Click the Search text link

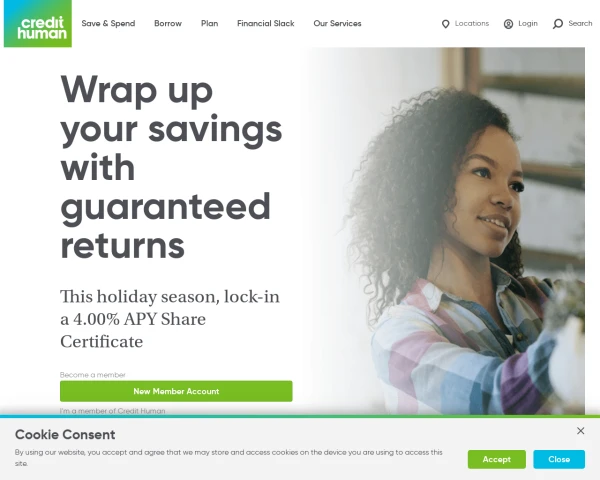(x=580, y=23)
